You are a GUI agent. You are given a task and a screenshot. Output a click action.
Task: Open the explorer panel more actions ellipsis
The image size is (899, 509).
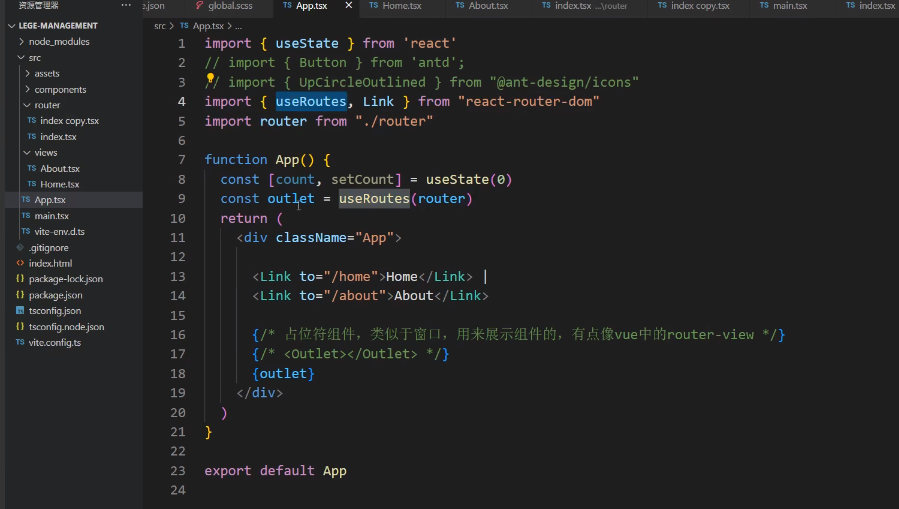pyautogui.click(x=126, y=5)
